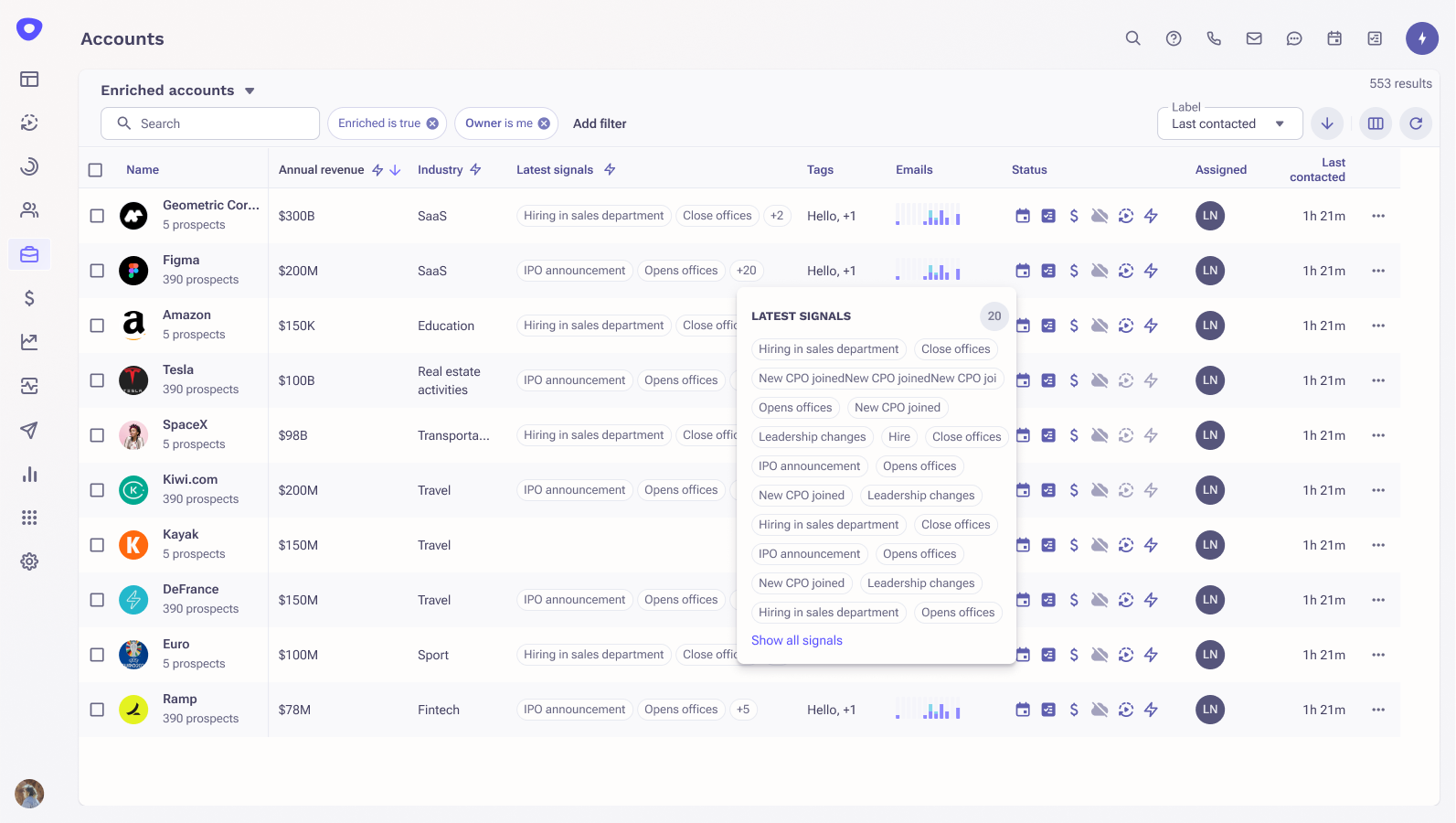
Task: Select the Tesla row checkbox
Action: [x=97, y=380]
